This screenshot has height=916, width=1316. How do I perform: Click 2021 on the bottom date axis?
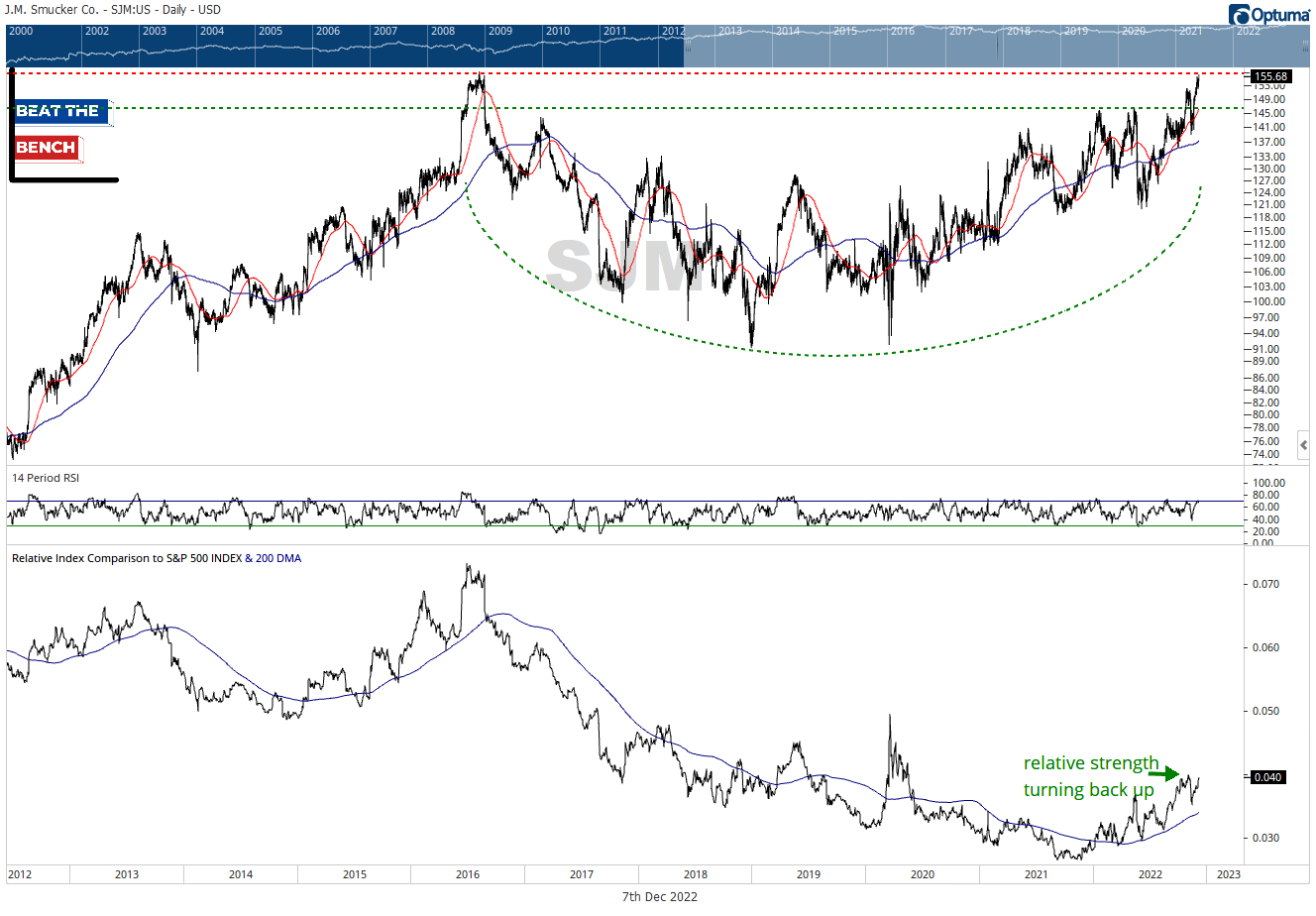tap(1036, 874)
